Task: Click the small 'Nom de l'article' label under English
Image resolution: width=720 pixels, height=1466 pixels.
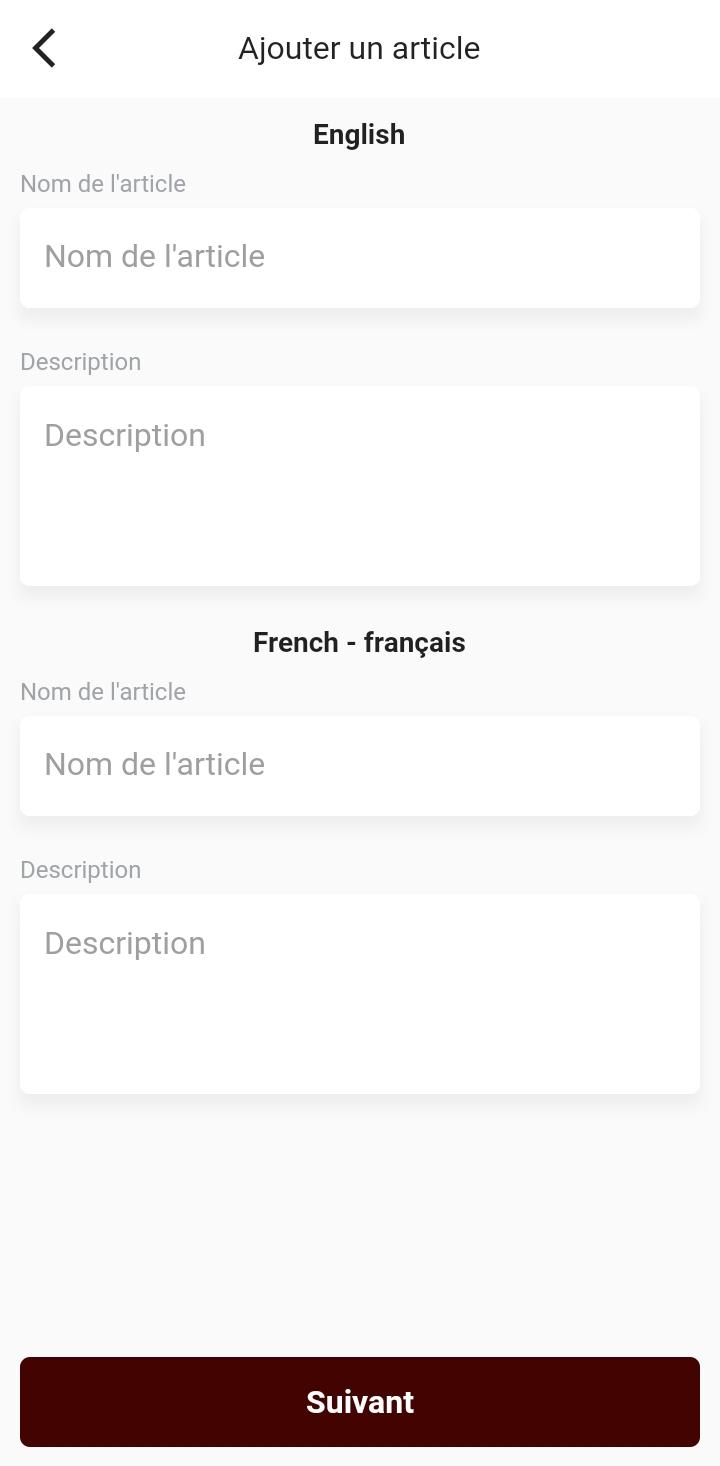Action: pos(103,184)
